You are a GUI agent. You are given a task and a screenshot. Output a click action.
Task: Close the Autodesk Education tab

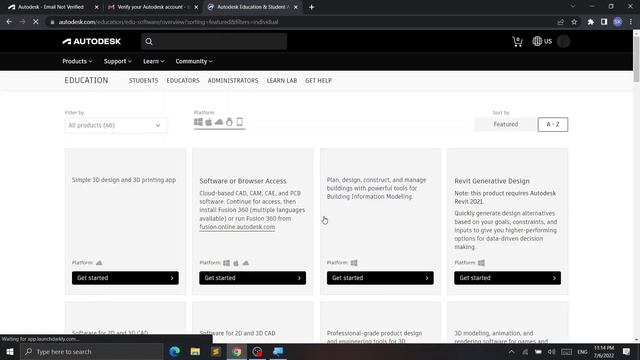point(296,7)
